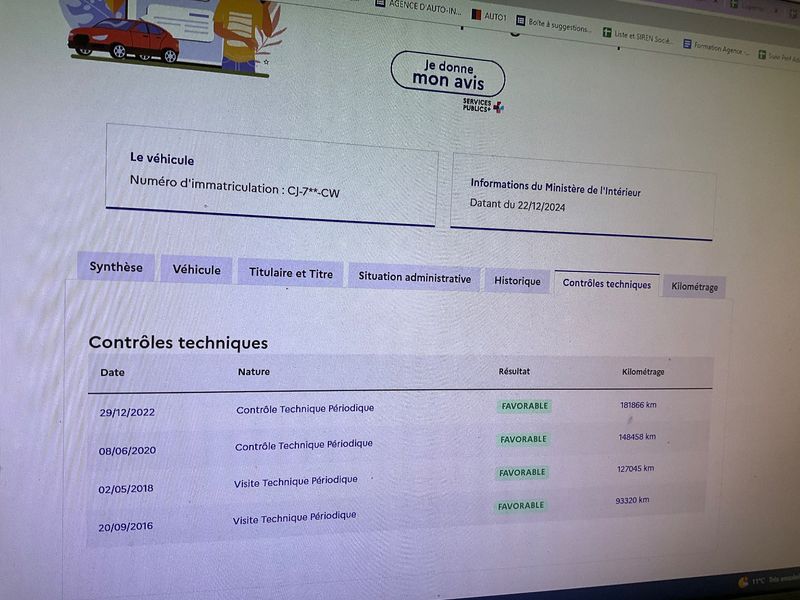
Task: Click the Résultat column header
Action: point(514,371)
